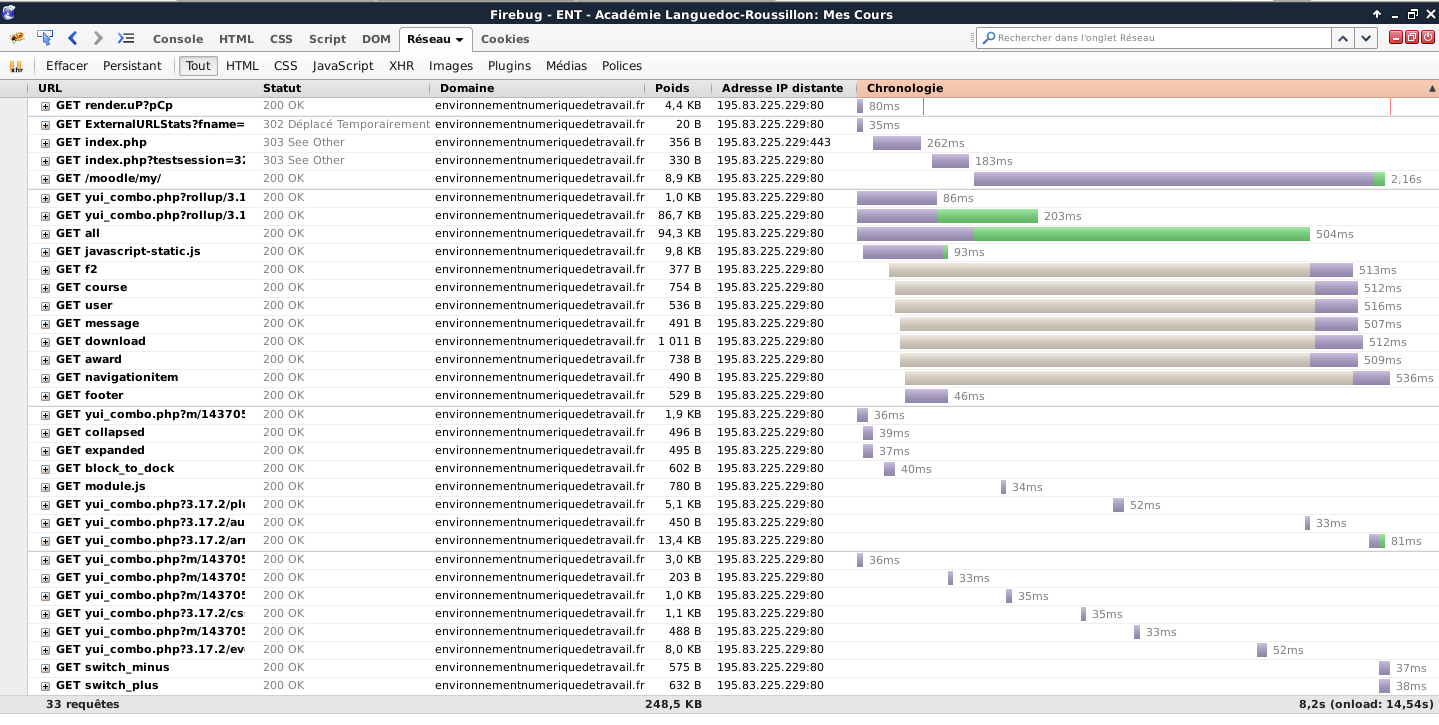Select the GET footer request row

pos(733,396)
